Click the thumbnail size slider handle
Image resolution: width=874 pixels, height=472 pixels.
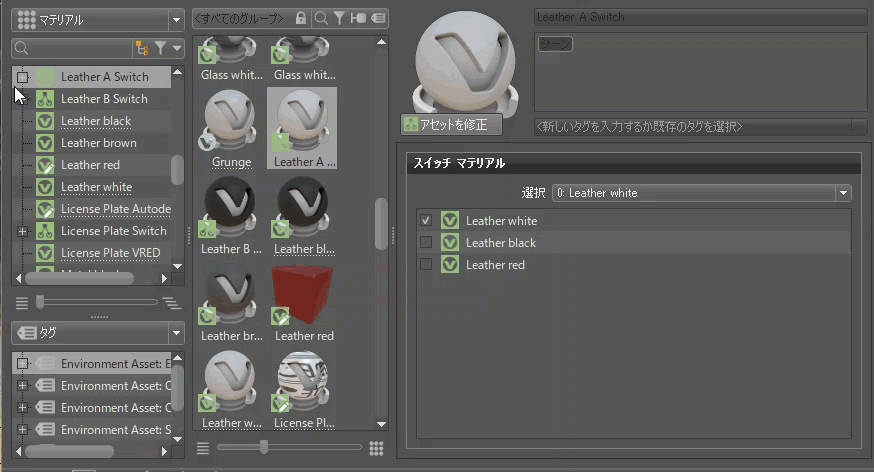point(264,446)
